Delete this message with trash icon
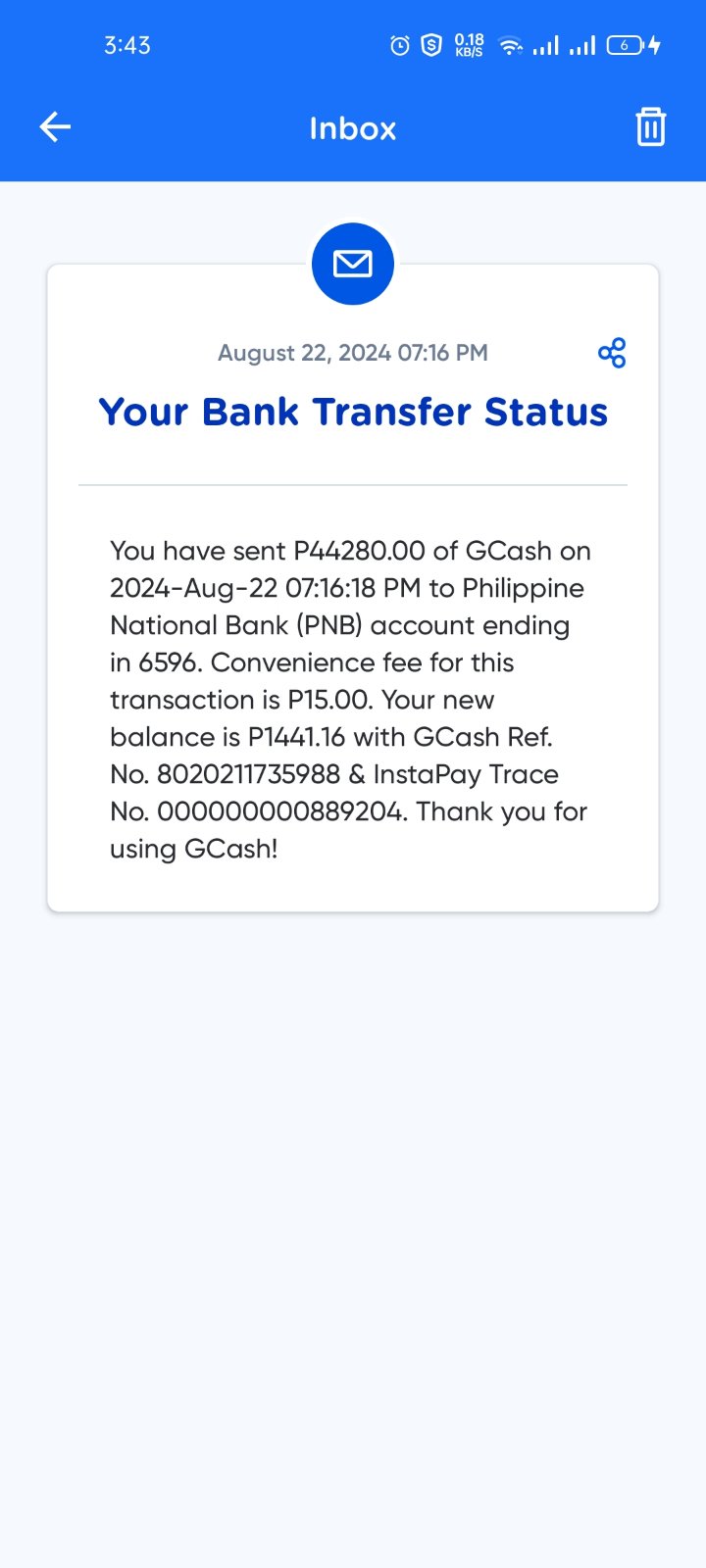The image size is (706, 1568). coord(651,127)
